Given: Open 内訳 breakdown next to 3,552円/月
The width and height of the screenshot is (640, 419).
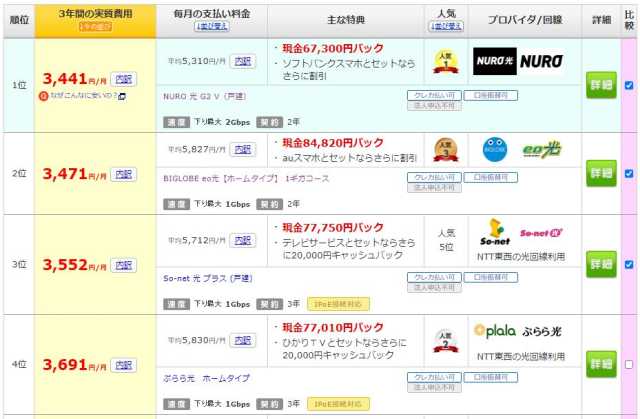Looking at the screenshot, I should coord(124,265).
